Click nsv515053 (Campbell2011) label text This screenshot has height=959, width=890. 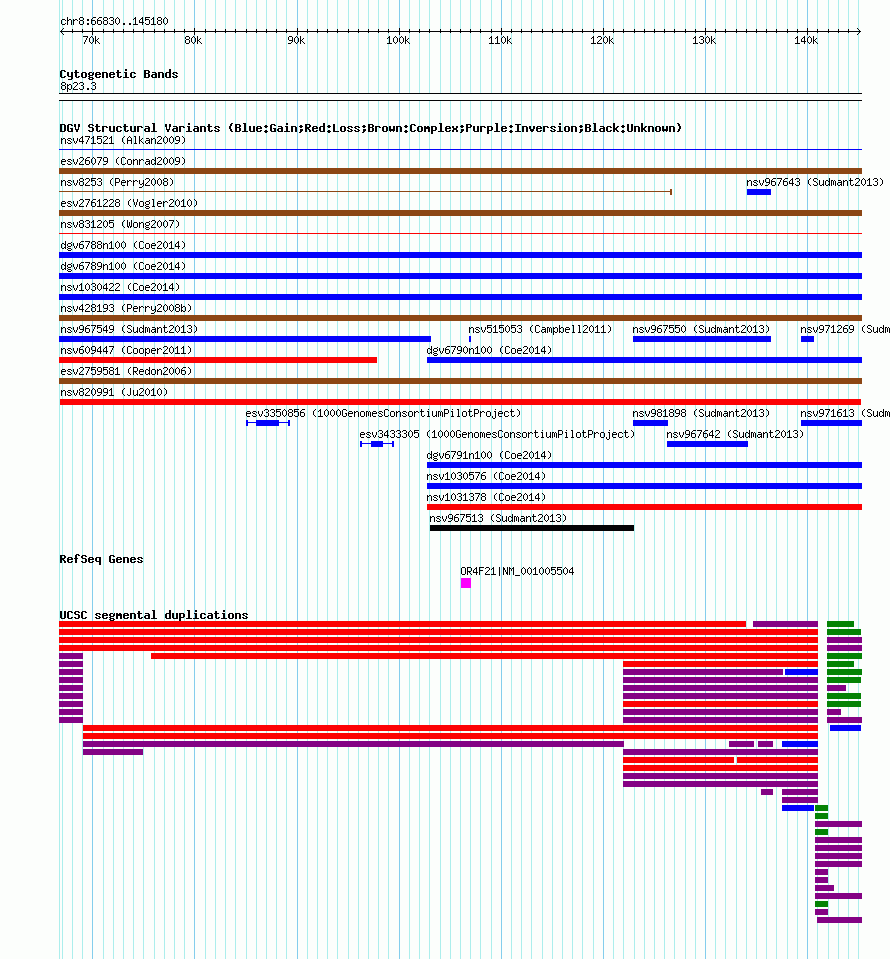pos(540,329)
